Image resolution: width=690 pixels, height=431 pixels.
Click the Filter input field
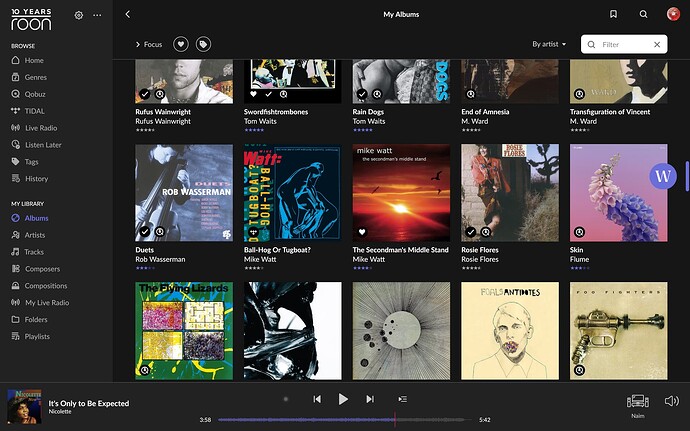click(x=624, y=44)
